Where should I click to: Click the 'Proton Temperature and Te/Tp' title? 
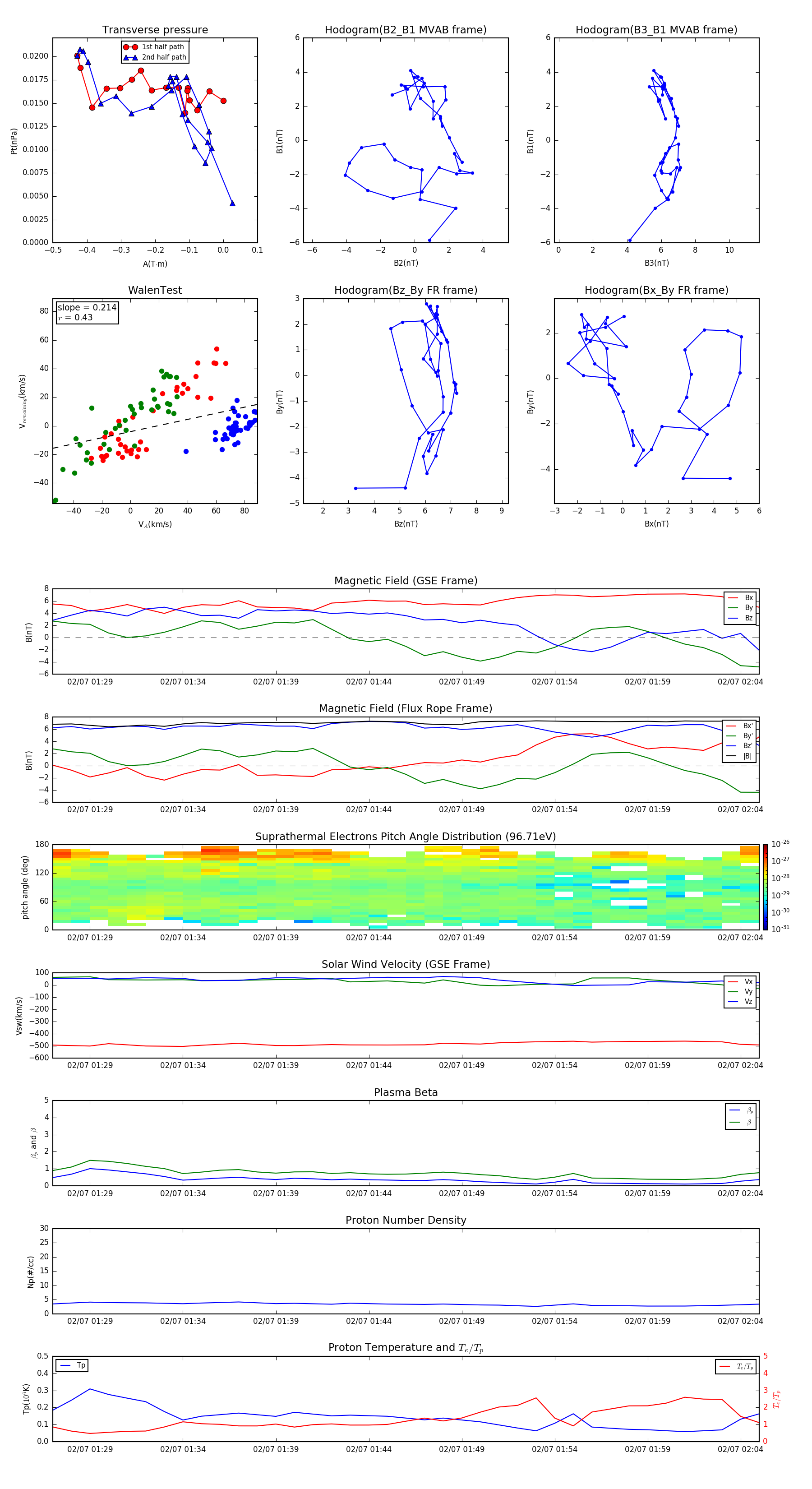click(x=406, y=1347)
